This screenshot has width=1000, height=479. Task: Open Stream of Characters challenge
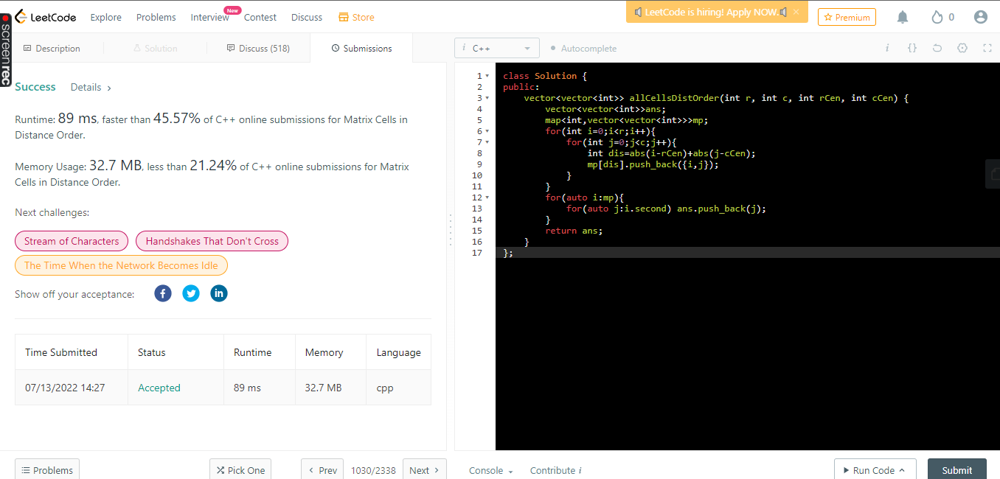[x=71, y=241]
